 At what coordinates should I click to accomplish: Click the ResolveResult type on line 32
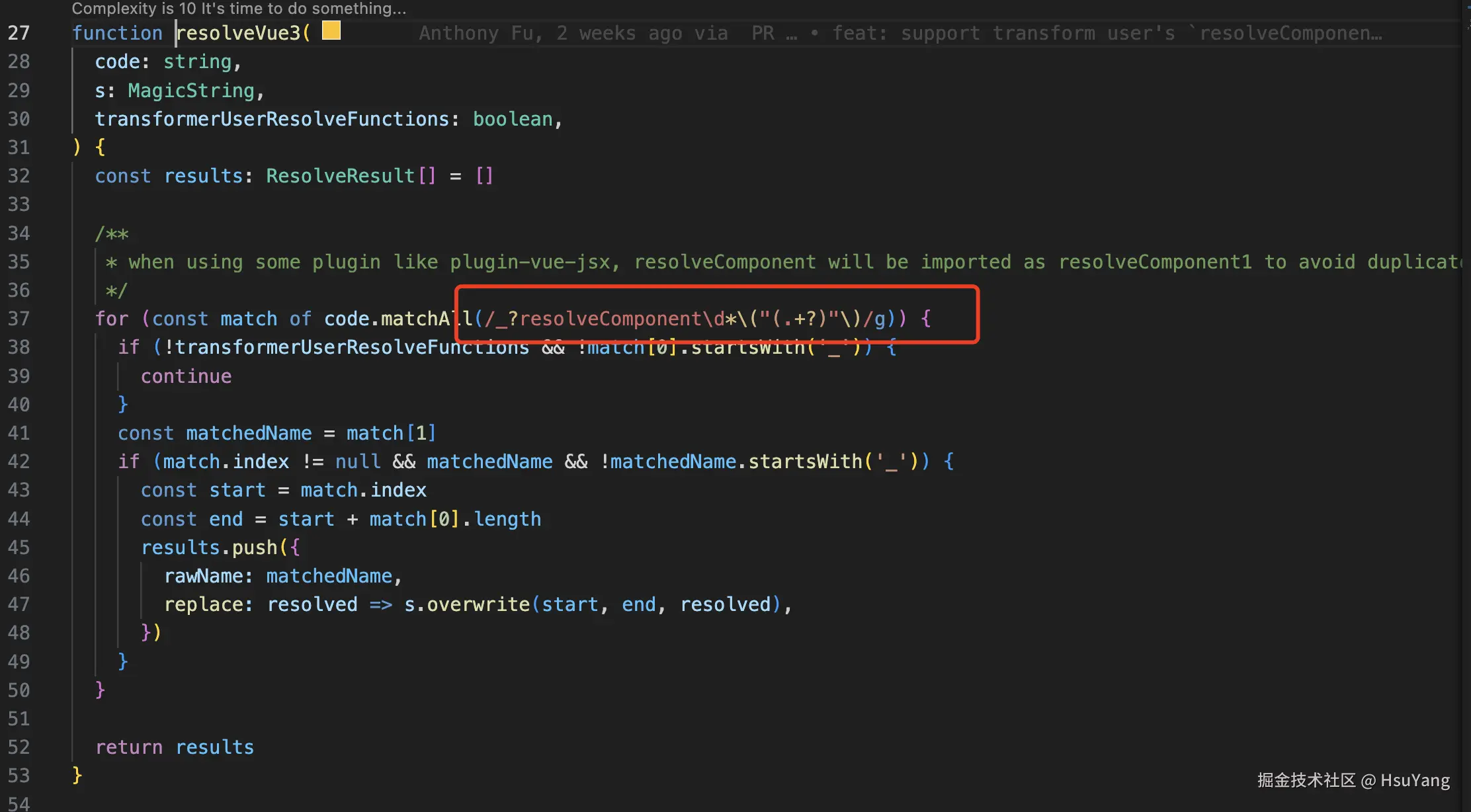[x=340, y=176]
